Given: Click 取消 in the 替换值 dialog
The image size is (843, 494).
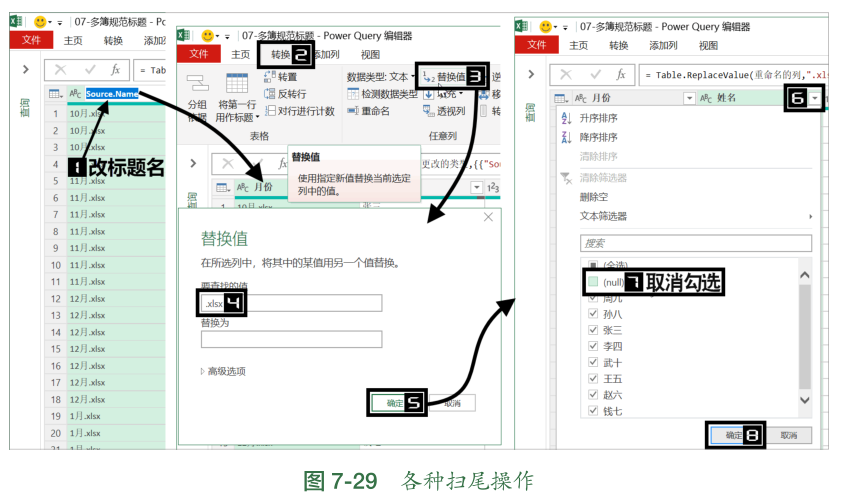Looking at the screenshot, I should click(452, 403).
